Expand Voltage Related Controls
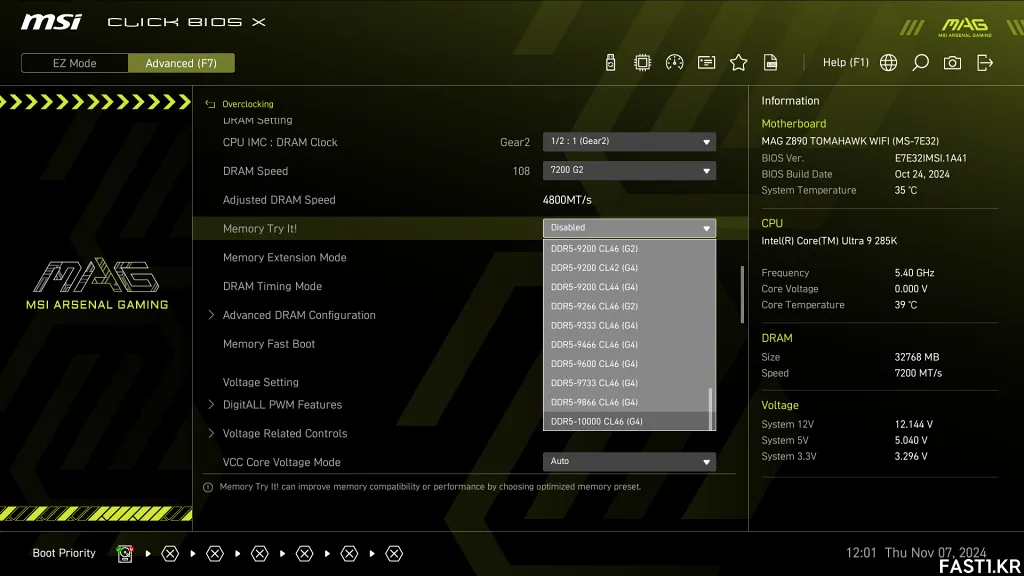Viewport: 1024px width, 576px height. (284, 433)
